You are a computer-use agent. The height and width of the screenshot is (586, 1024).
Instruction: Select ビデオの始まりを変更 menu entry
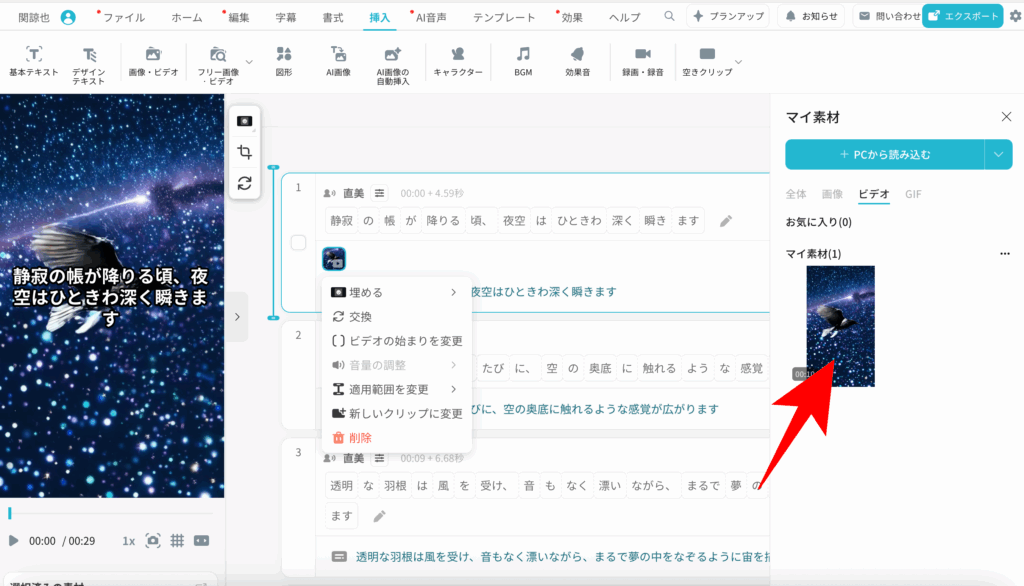tap(396, 341)
